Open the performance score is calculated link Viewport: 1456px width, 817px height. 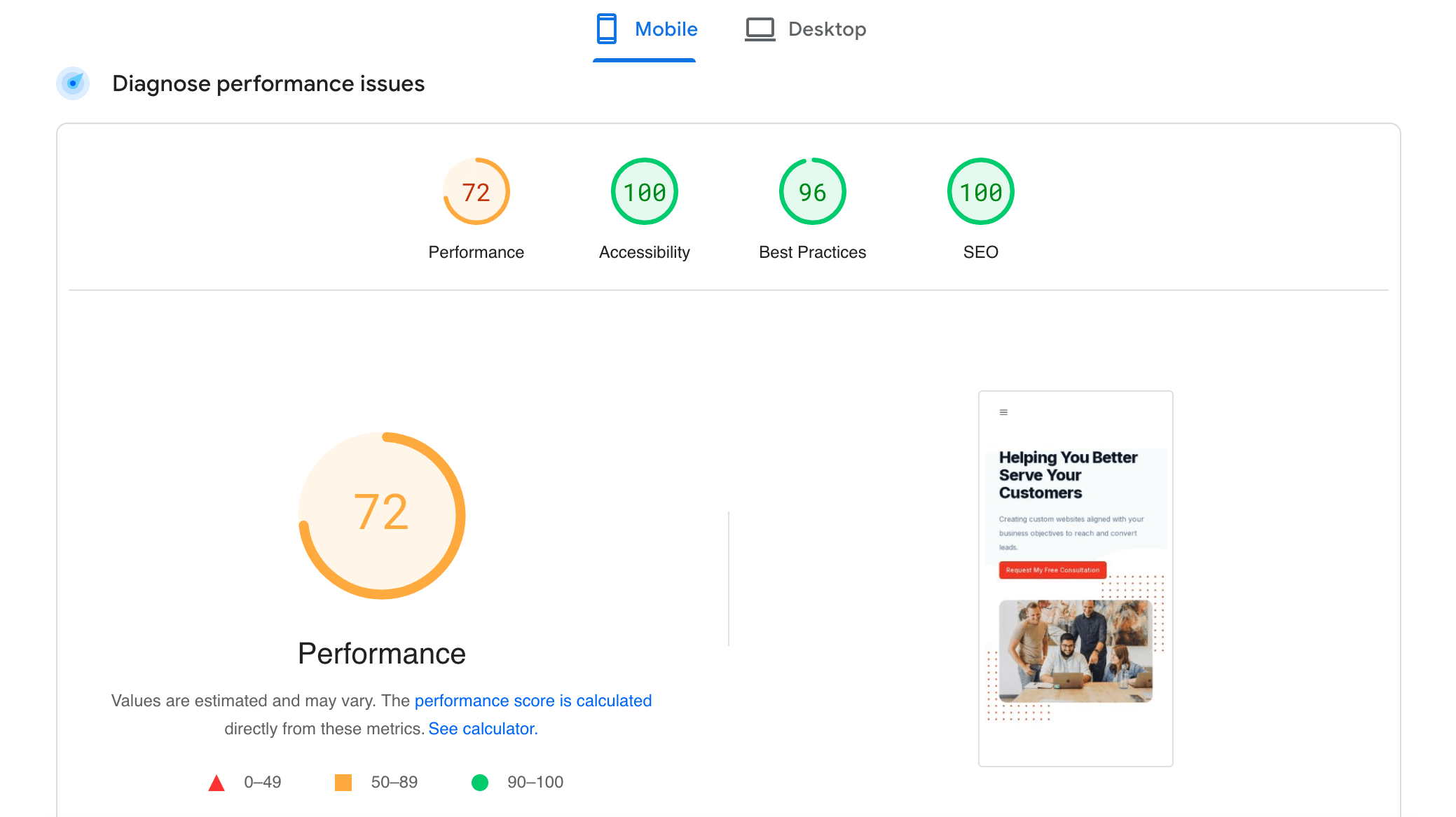pos(533,700)
